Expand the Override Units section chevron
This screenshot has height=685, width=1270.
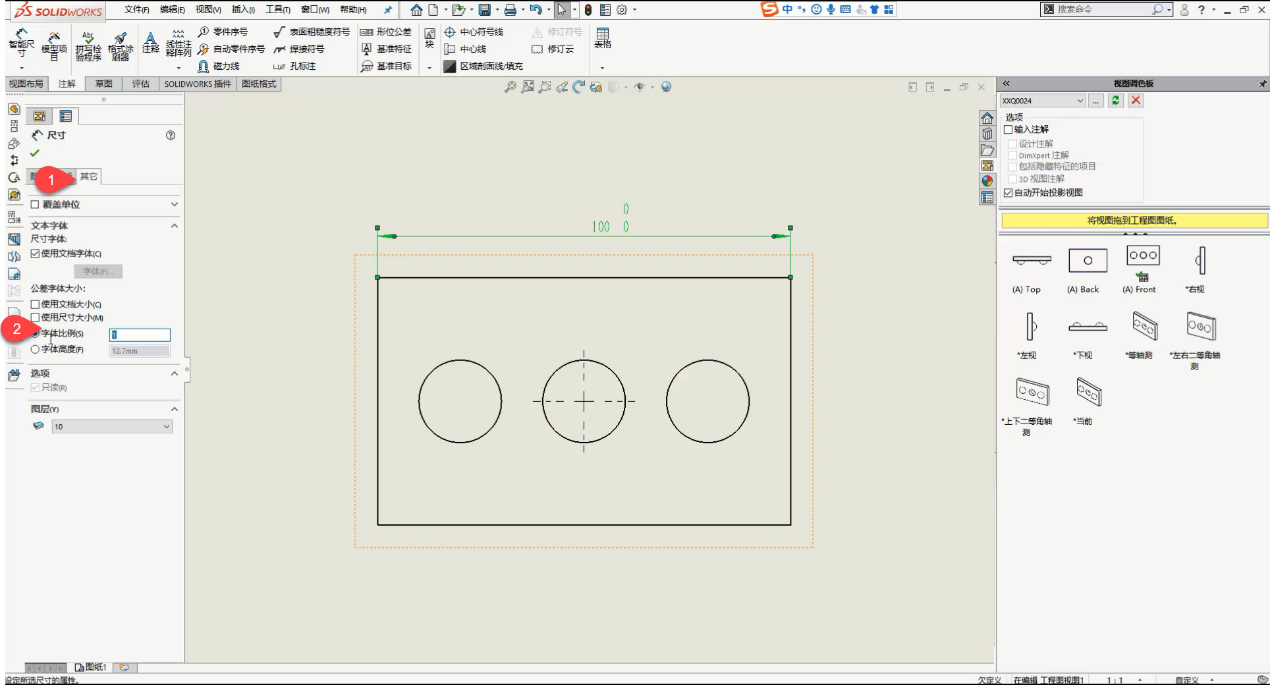(174, 204)
